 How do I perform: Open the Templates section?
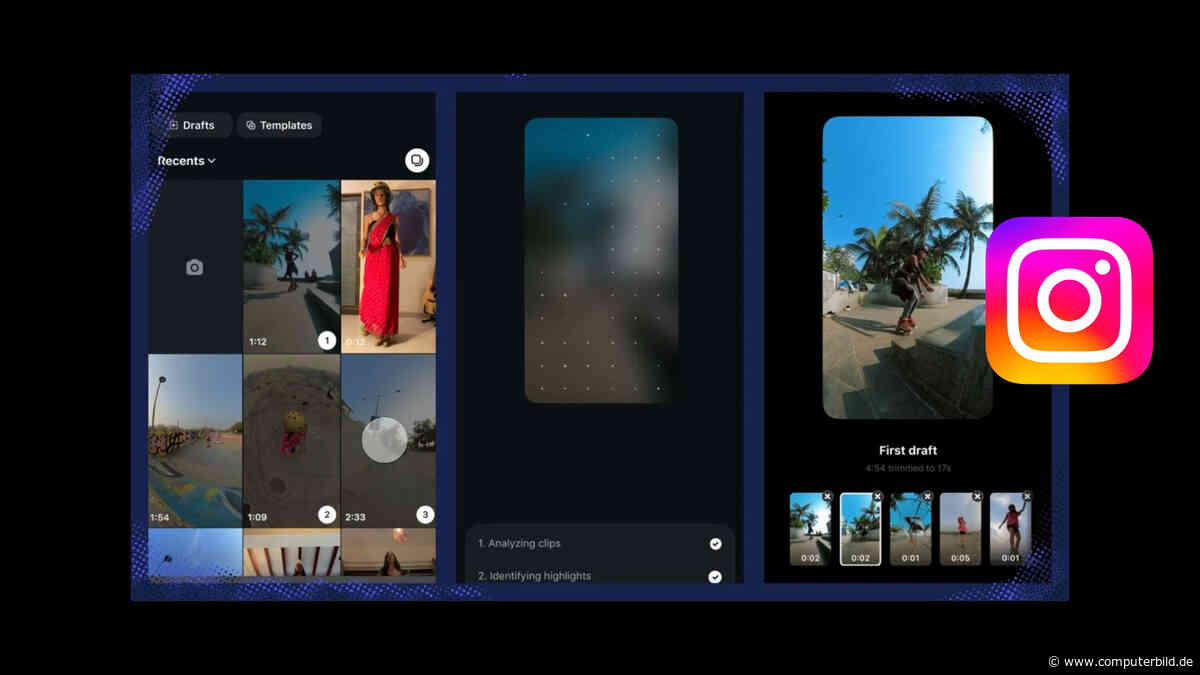tap(279, 125)
